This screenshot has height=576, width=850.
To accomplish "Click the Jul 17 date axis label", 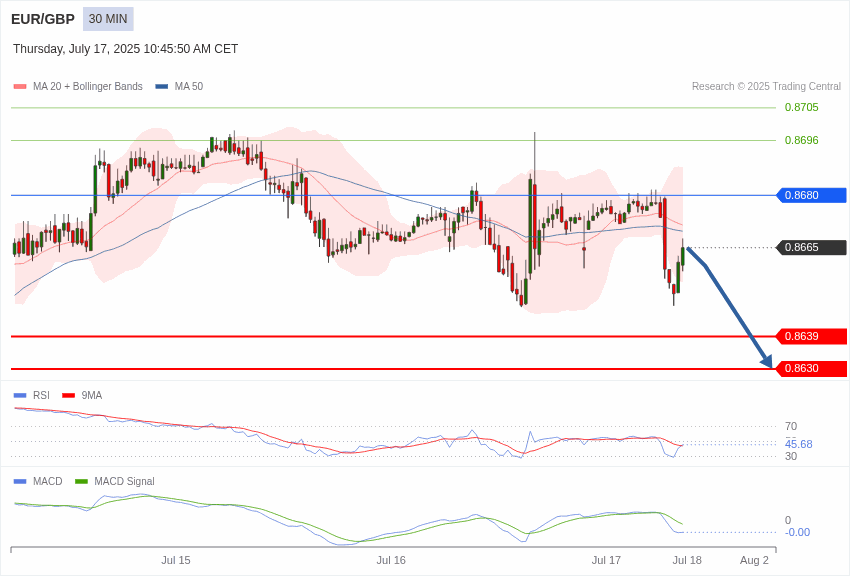I will [x=606, y=560].
